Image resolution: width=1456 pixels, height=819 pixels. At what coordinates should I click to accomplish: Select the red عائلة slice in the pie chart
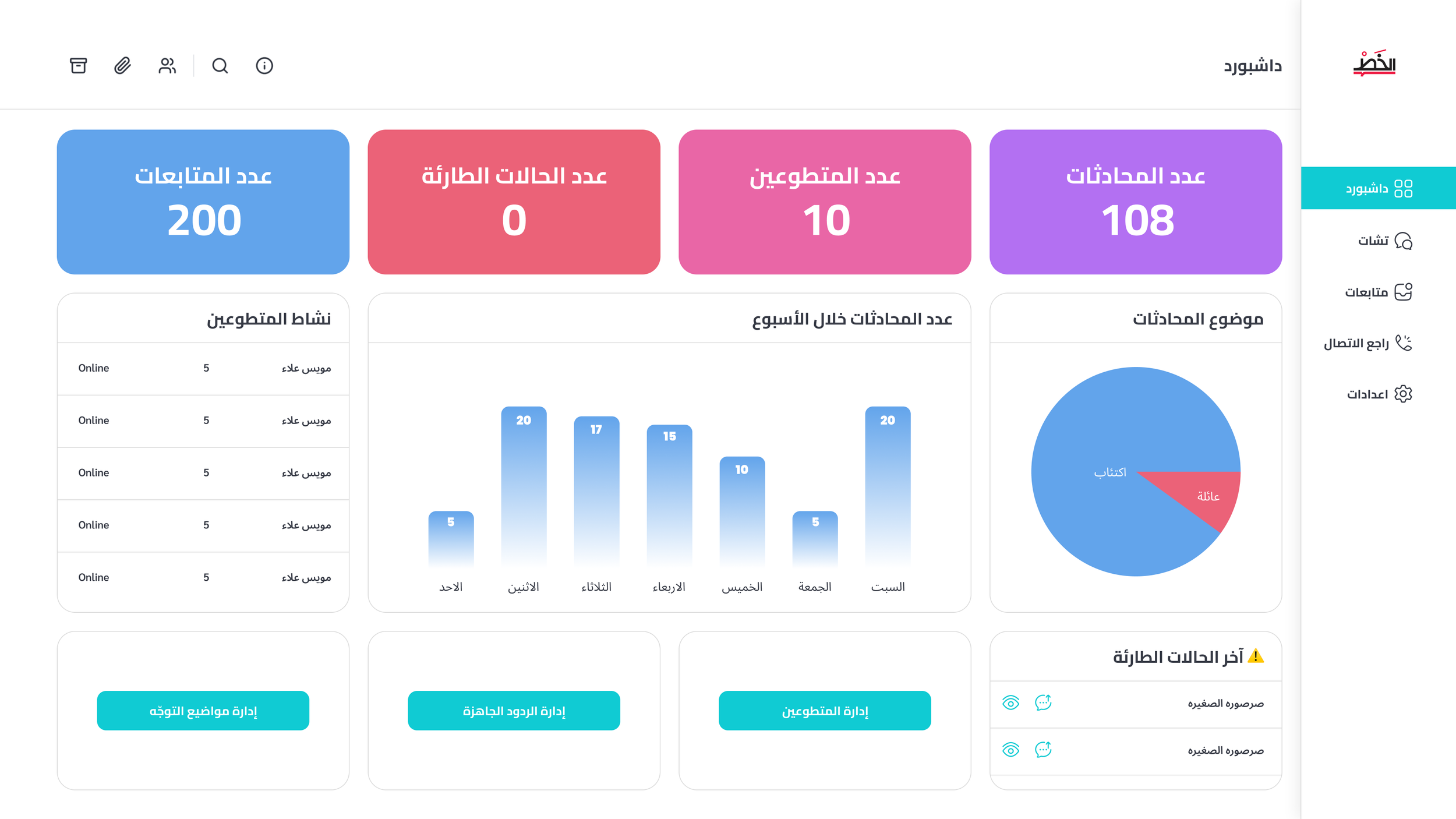click(1200, 498)
